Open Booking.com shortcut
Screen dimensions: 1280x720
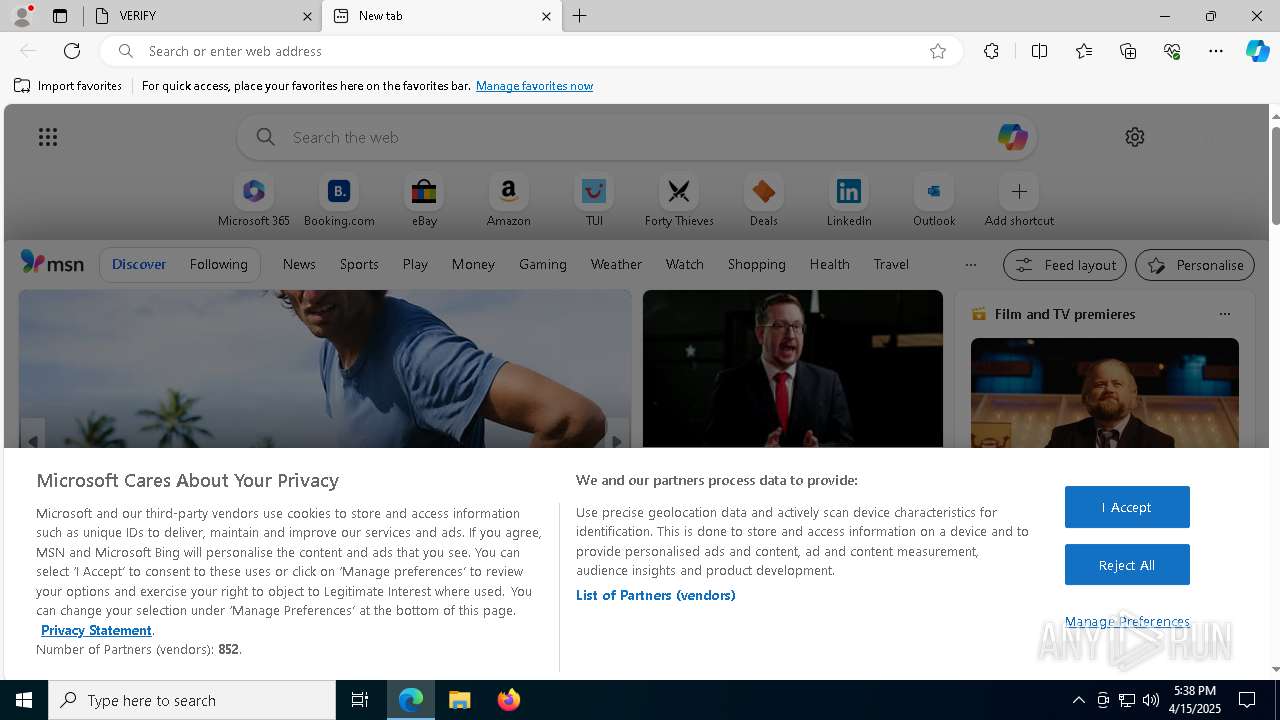pyautogui.click(x=339, y=201)
